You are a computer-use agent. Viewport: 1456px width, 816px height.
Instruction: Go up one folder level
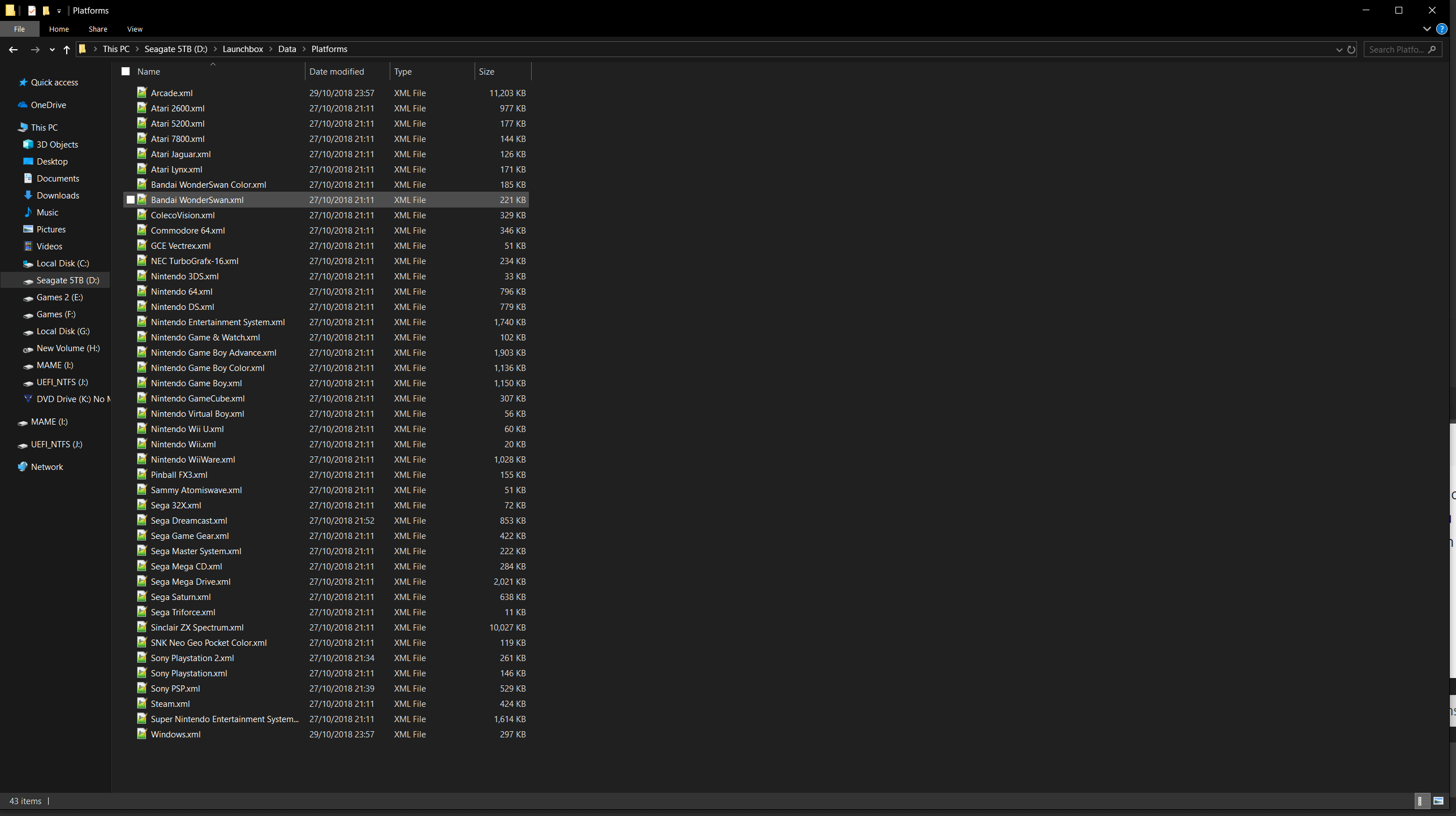point(67,49)
